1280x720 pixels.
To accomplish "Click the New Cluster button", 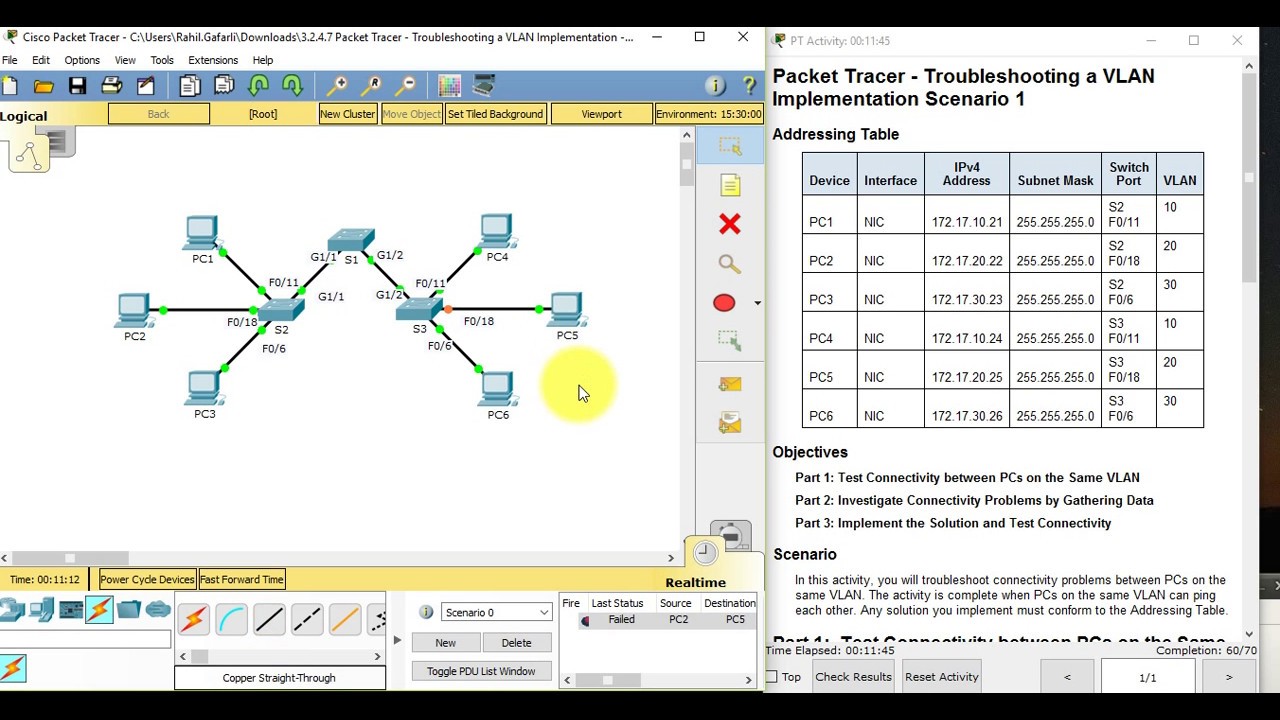I will pyautogui.click(x=347, y=114).
